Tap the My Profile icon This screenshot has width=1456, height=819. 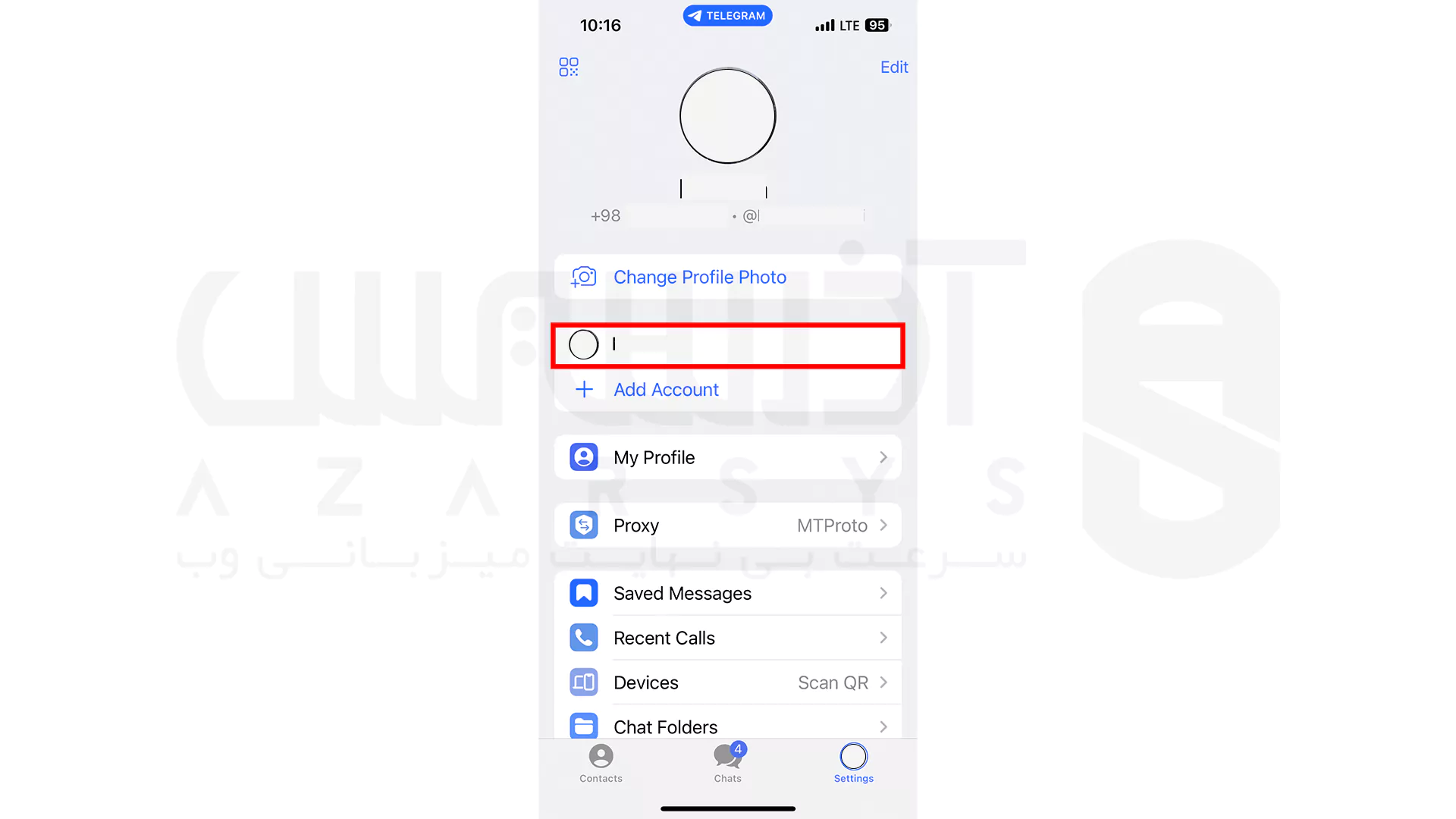(x=583, y=457)
